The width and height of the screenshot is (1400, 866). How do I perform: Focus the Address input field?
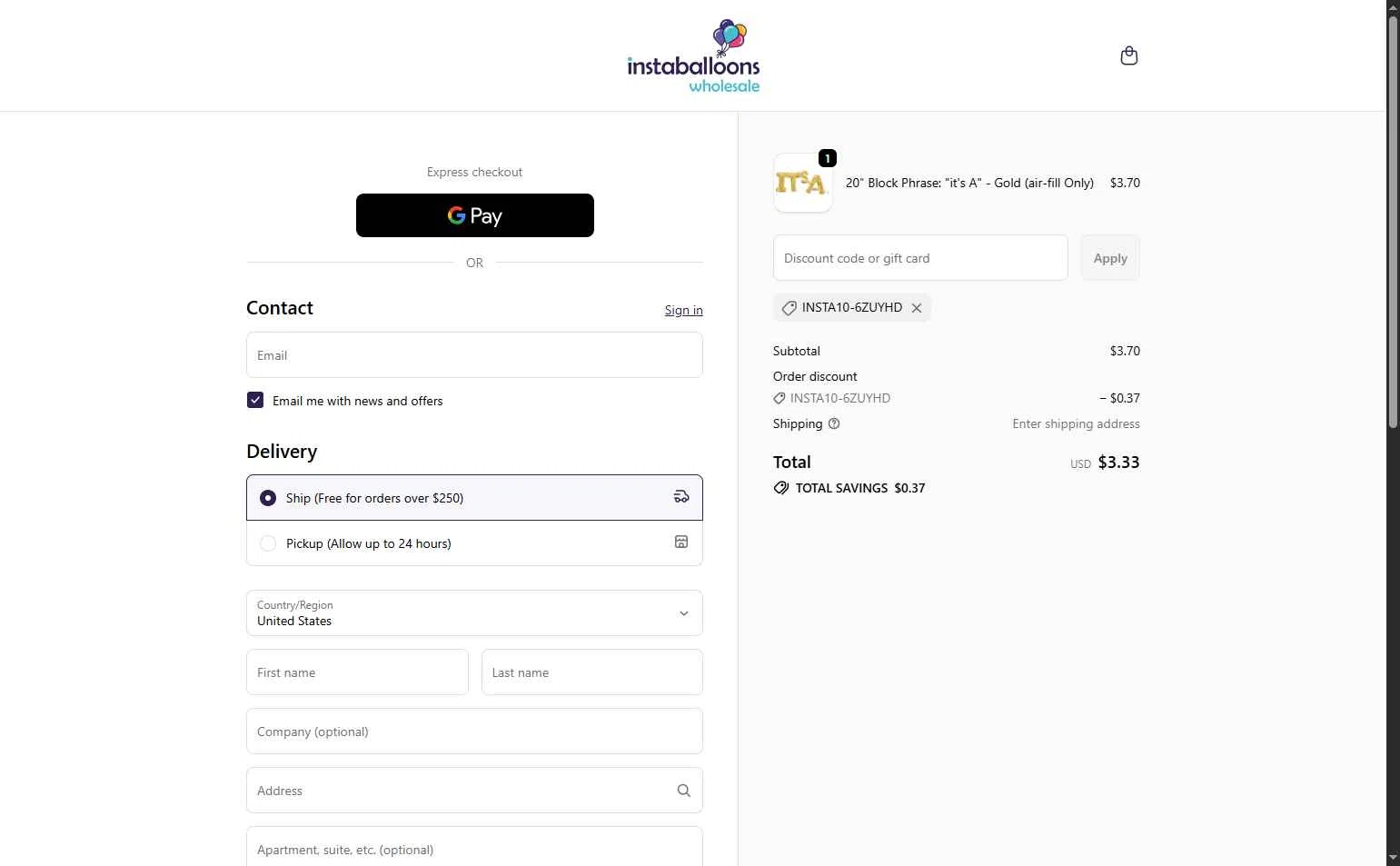pos(474,791)
